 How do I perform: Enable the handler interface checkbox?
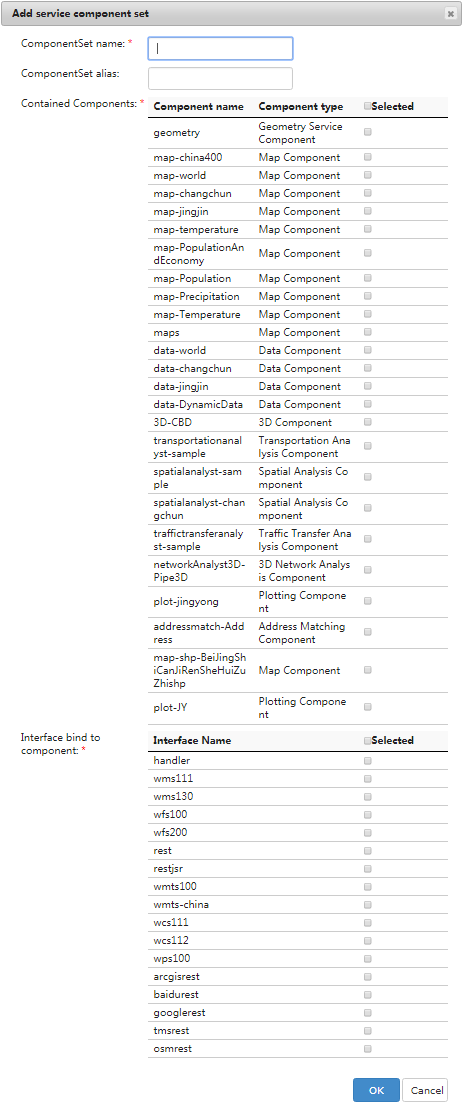click(367, 761)
